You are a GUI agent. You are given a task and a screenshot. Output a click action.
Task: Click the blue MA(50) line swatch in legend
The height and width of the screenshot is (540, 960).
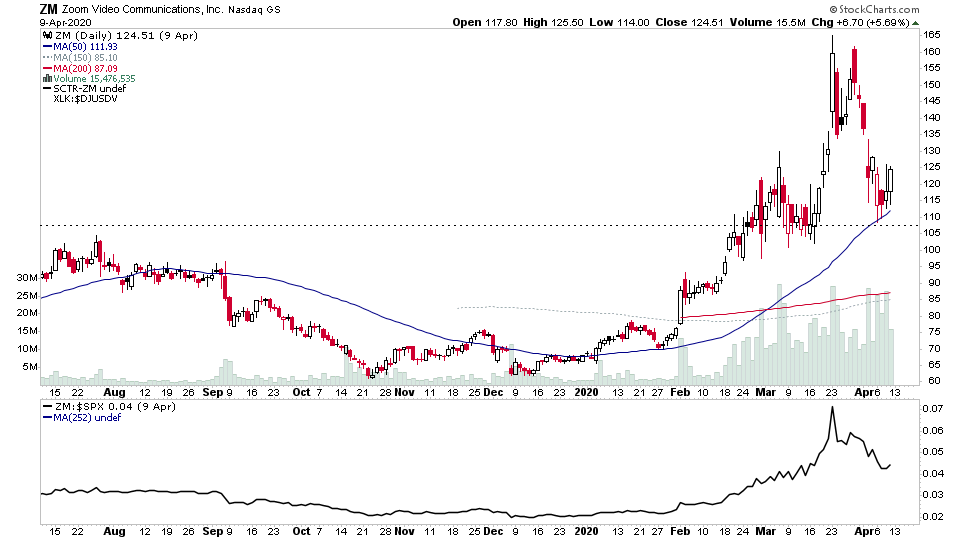pos(47,47)
